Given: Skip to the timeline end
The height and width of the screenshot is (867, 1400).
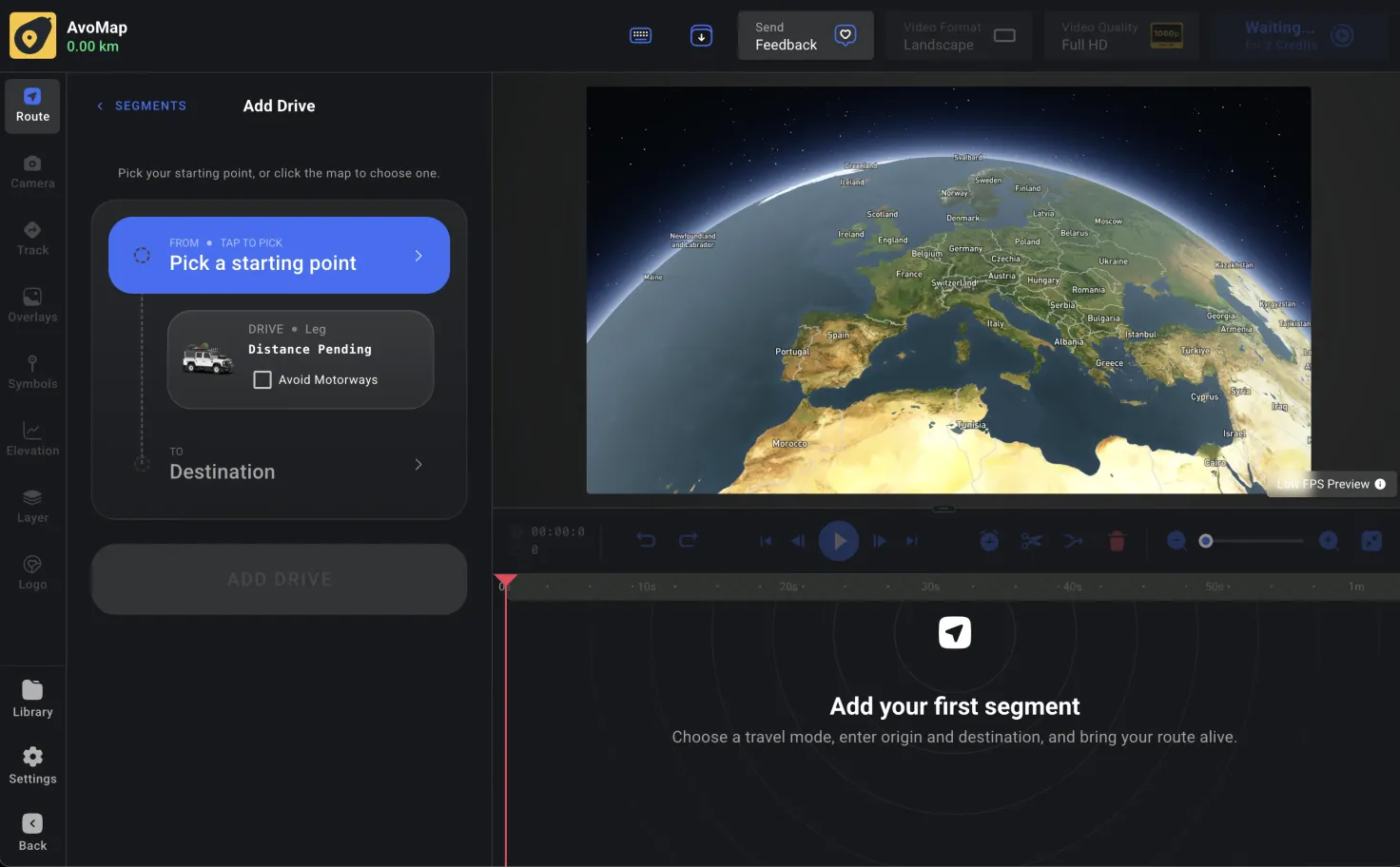Looking at the screenshot, I should [x=912, y=541].
